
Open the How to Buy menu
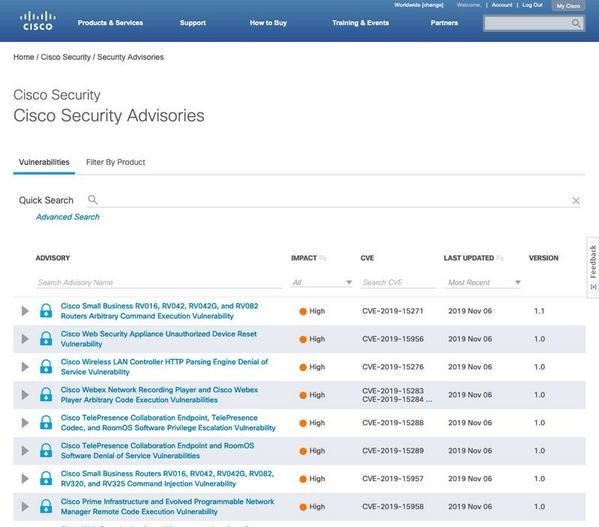268,23
